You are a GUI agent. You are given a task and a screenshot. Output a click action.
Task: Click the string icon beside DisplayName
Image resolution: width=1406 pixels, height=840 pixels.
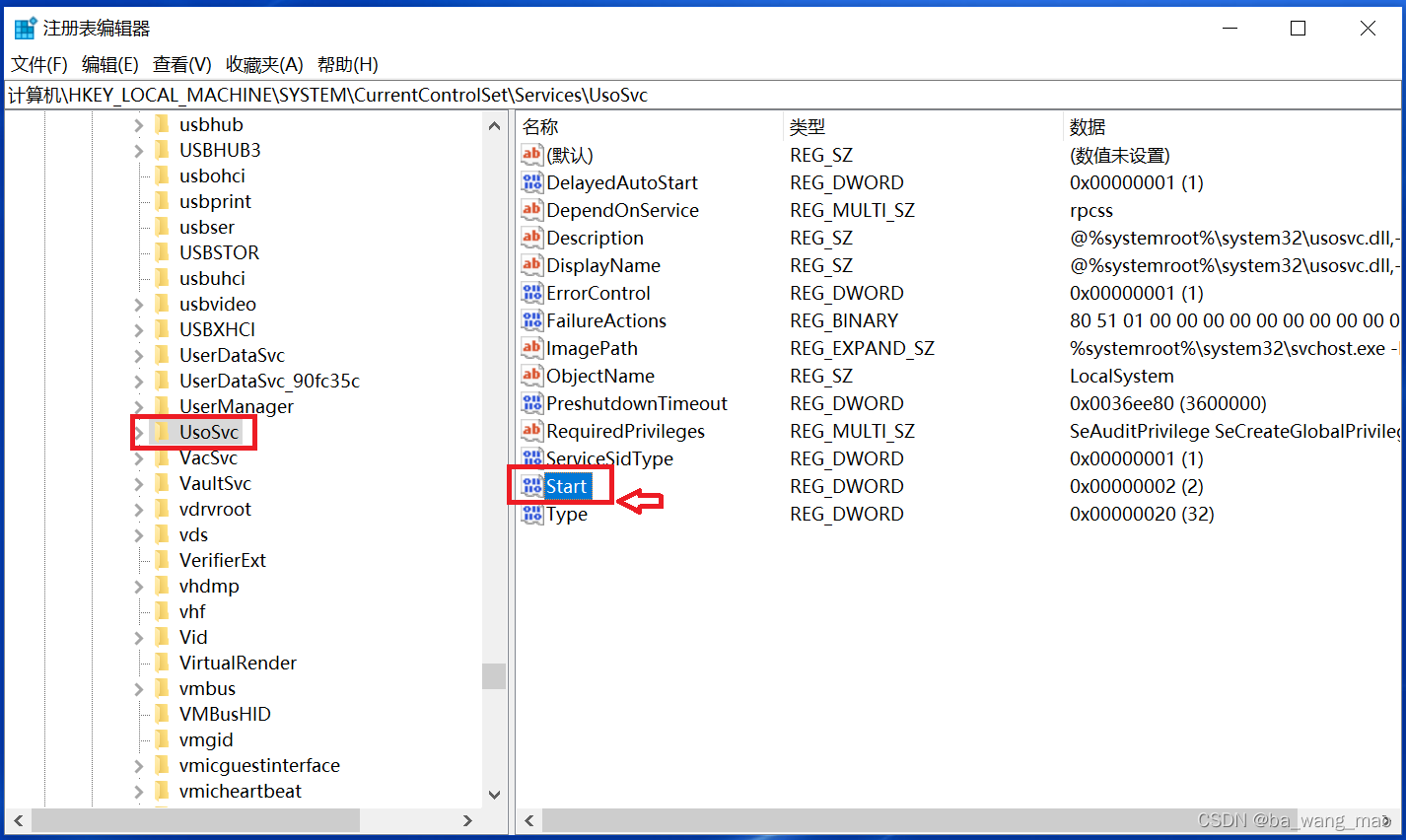(x=532, y=264)
